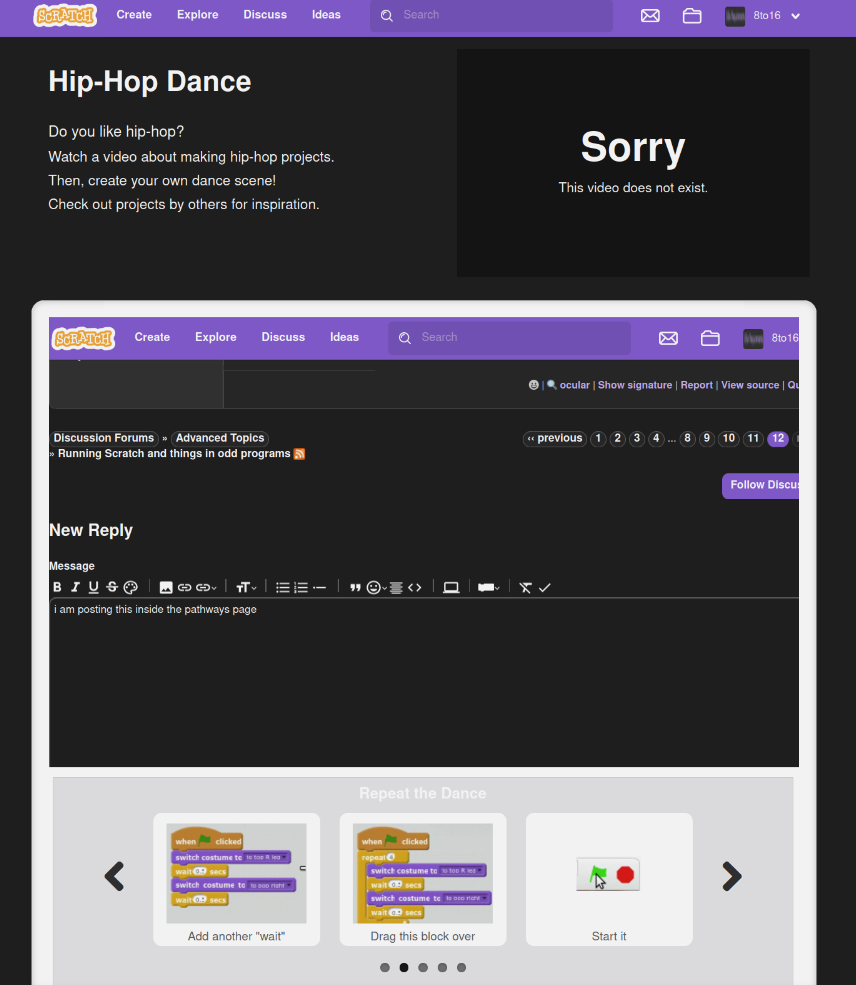Image resolution: width=856 pixels, height=985 pixels.
Task: Open the emoji smiley dropdown
Action: click(x=377, y=587)
